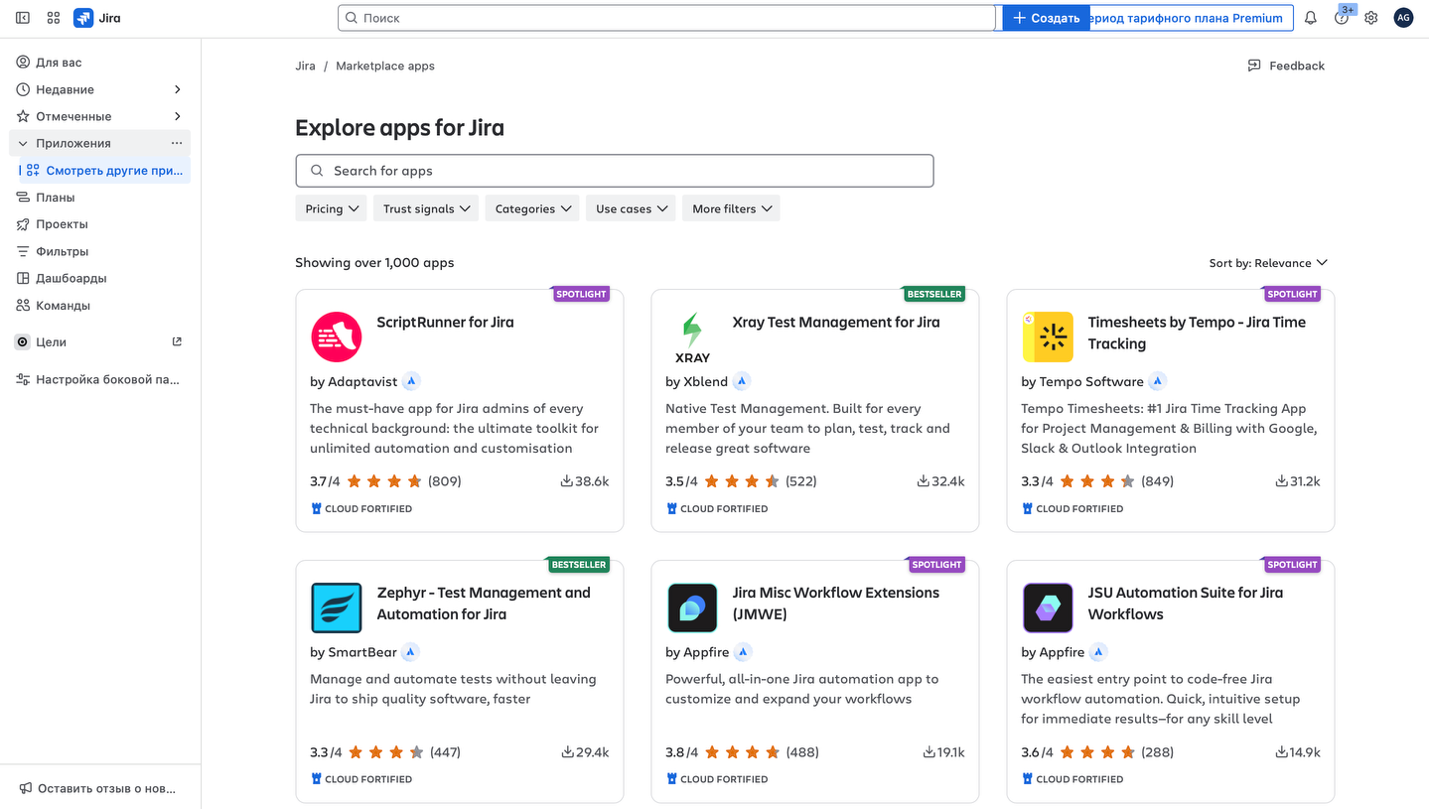Click the Feedback button

pyautogui.click(x=1286, y=66)
